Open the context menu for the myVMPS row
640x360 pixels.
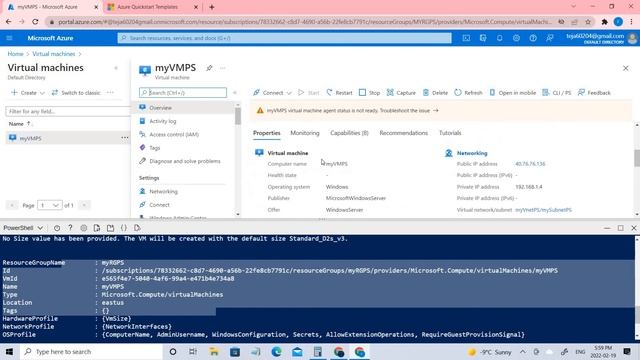(124, 138)
